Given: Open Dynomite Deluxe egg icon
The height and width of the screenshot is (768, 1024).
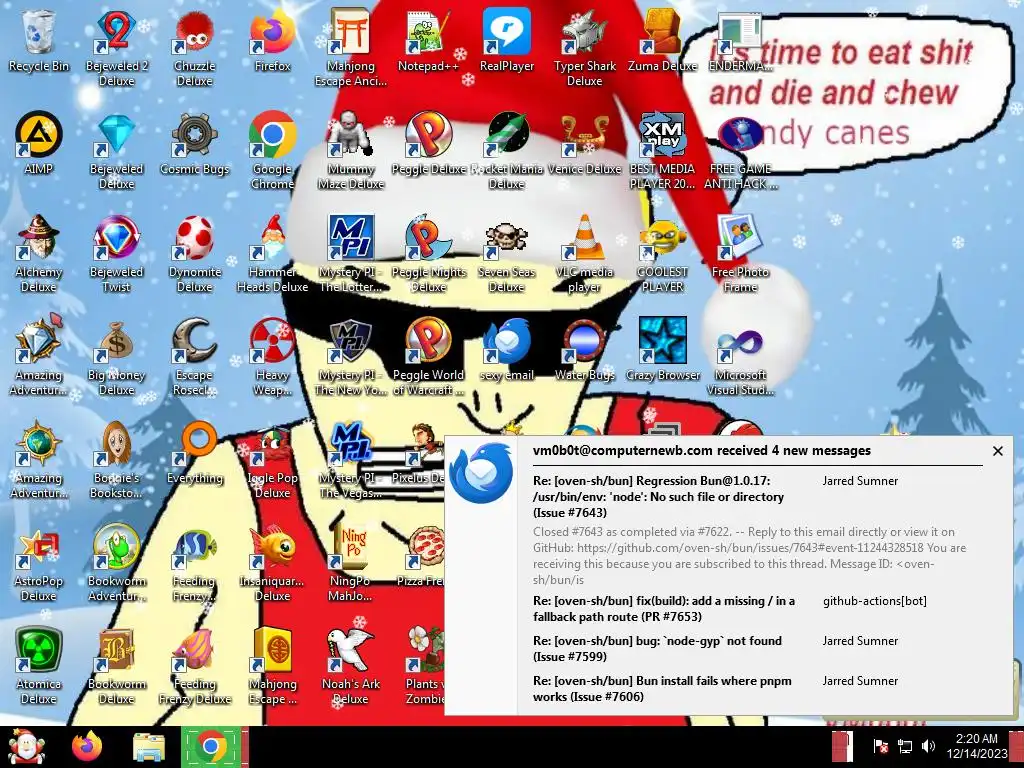Looking at the screenshot, I should (x=195, y=253).
